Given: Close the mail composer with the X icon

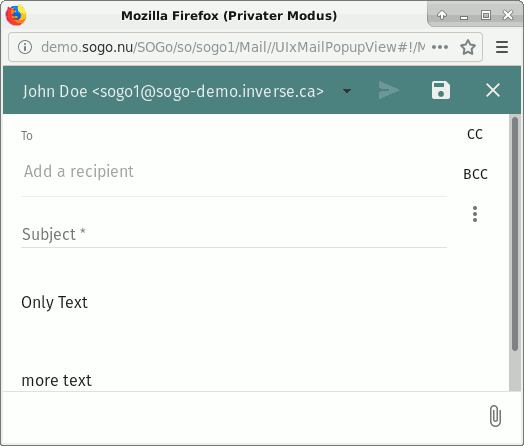Looking at the screenshot, I should [493, 90].
